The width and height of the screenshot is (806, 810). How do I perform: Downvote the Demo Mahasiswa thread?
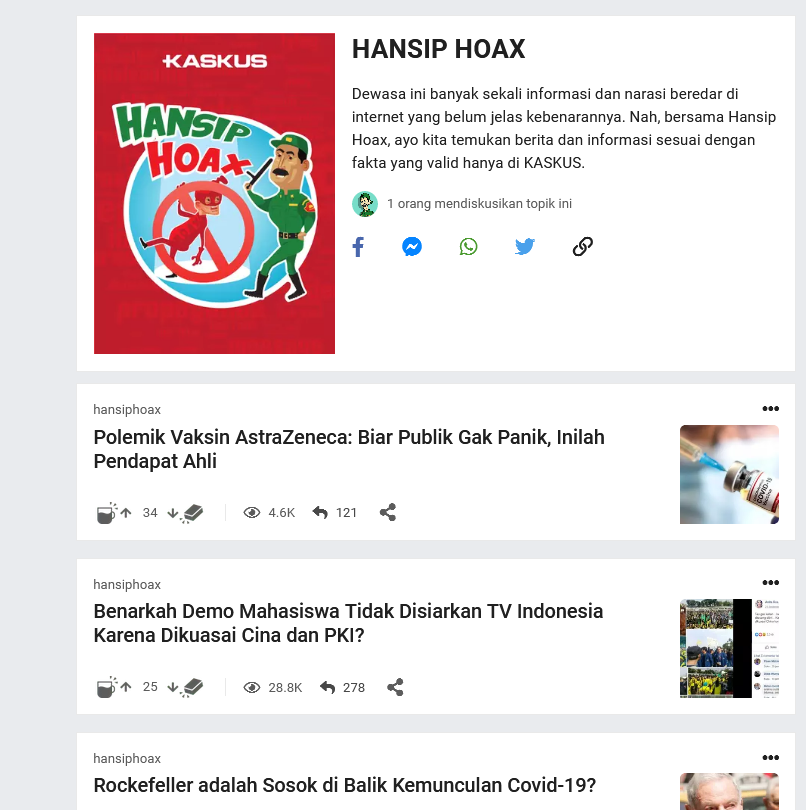(185, 687)
